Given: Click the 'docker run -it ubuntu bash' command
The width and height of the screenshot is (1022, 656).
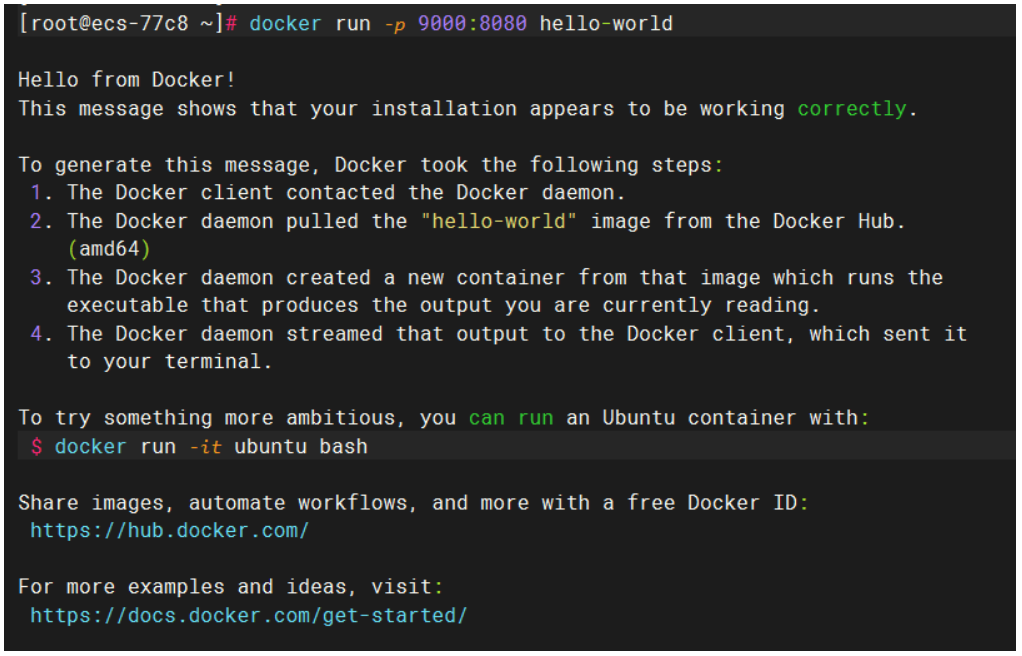Looking at the screenshot, I should tap(211, 447).
